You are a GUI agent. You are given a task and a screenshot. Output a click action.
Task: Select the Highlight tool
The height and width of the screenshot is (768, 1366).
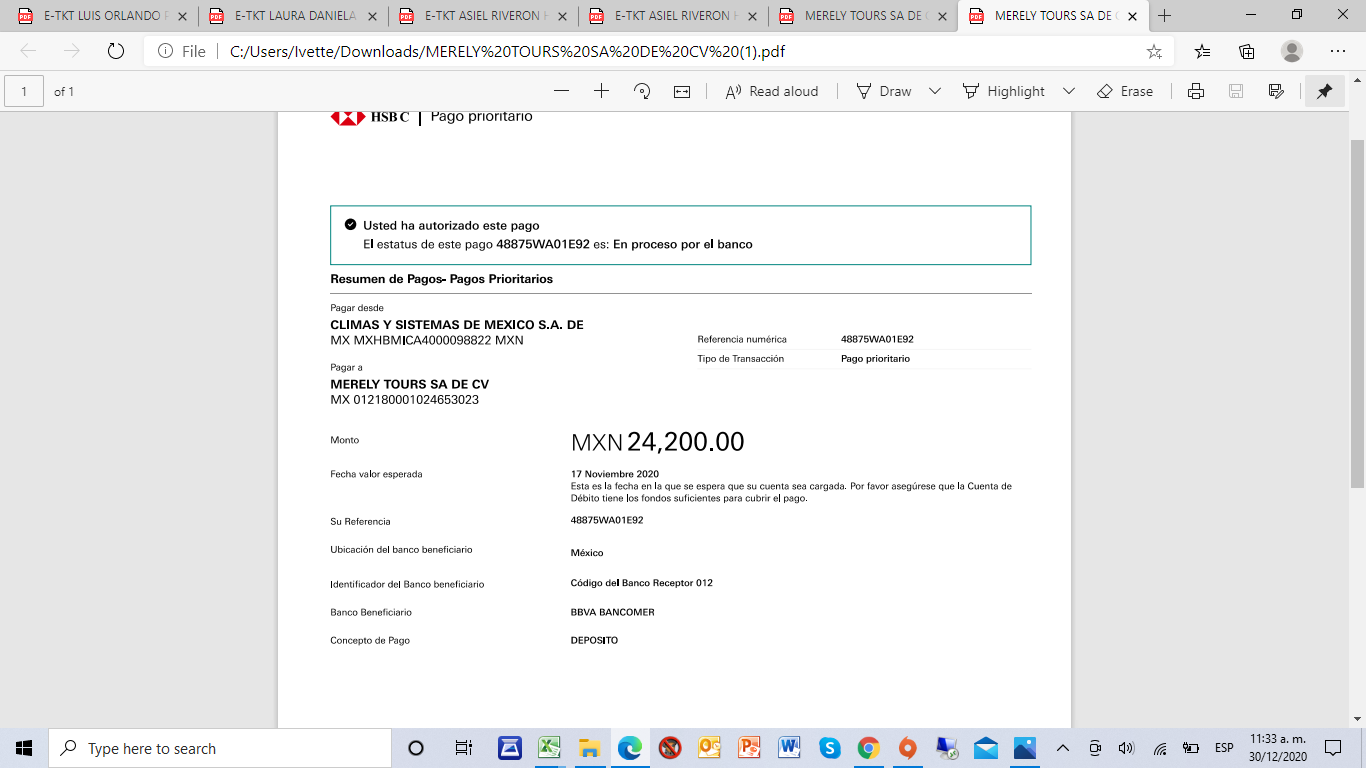pyautogui.click(x=1004, y=91)
